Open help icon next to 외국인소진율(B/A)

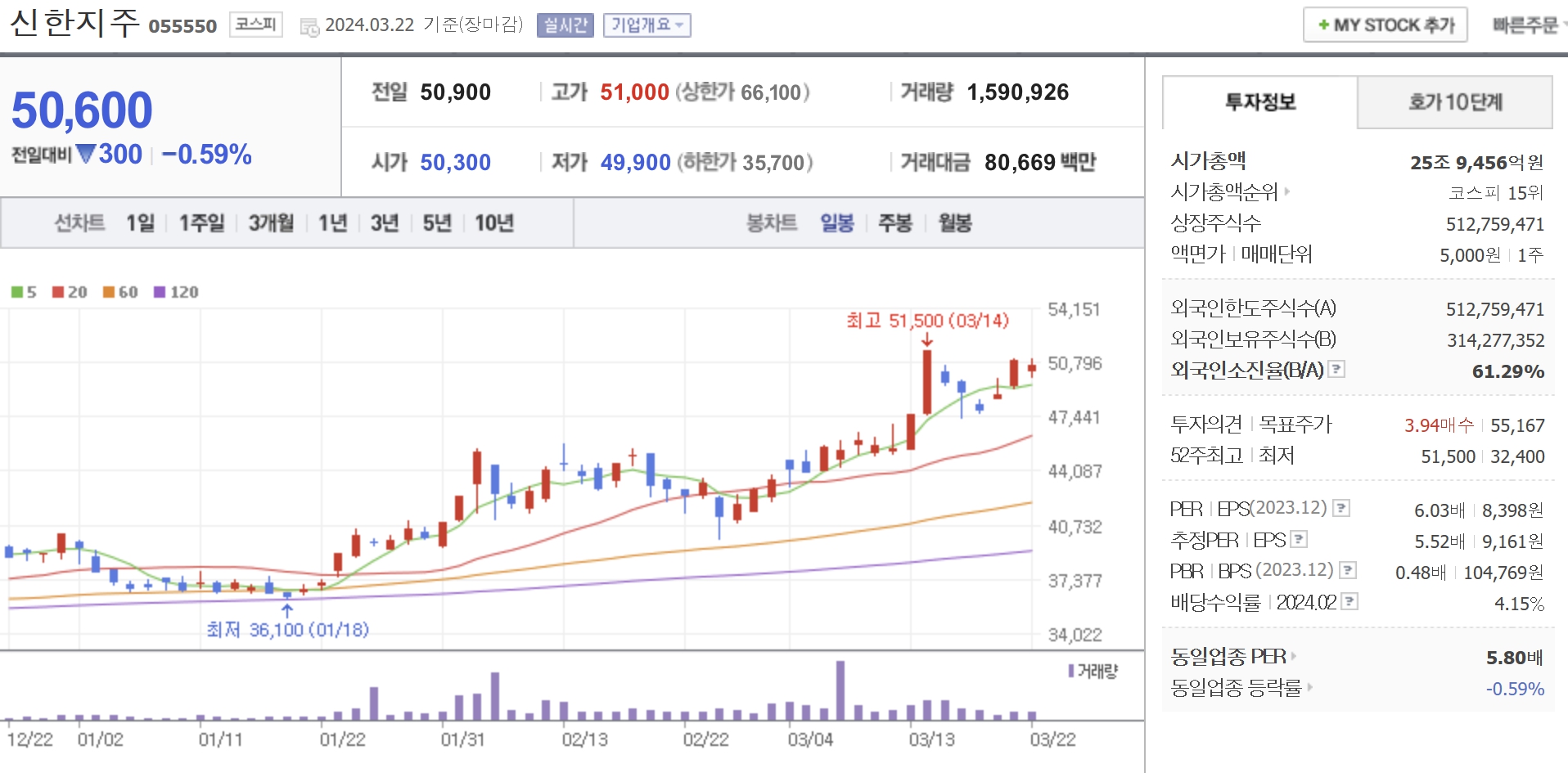click(x=1336, y=369)
